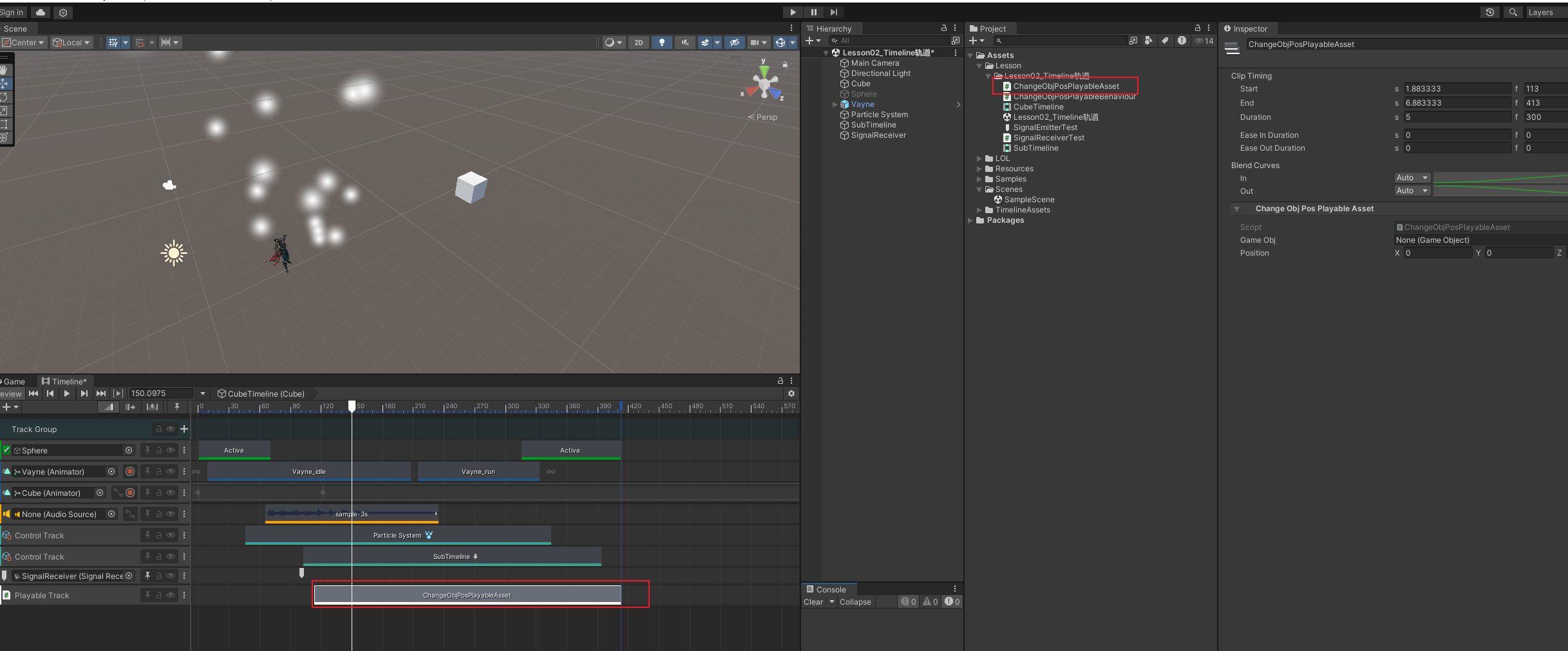This screenshot has width=1568, height=651.
Task: Hide the Playable Track with eye icon
Action: click(171, 596)
